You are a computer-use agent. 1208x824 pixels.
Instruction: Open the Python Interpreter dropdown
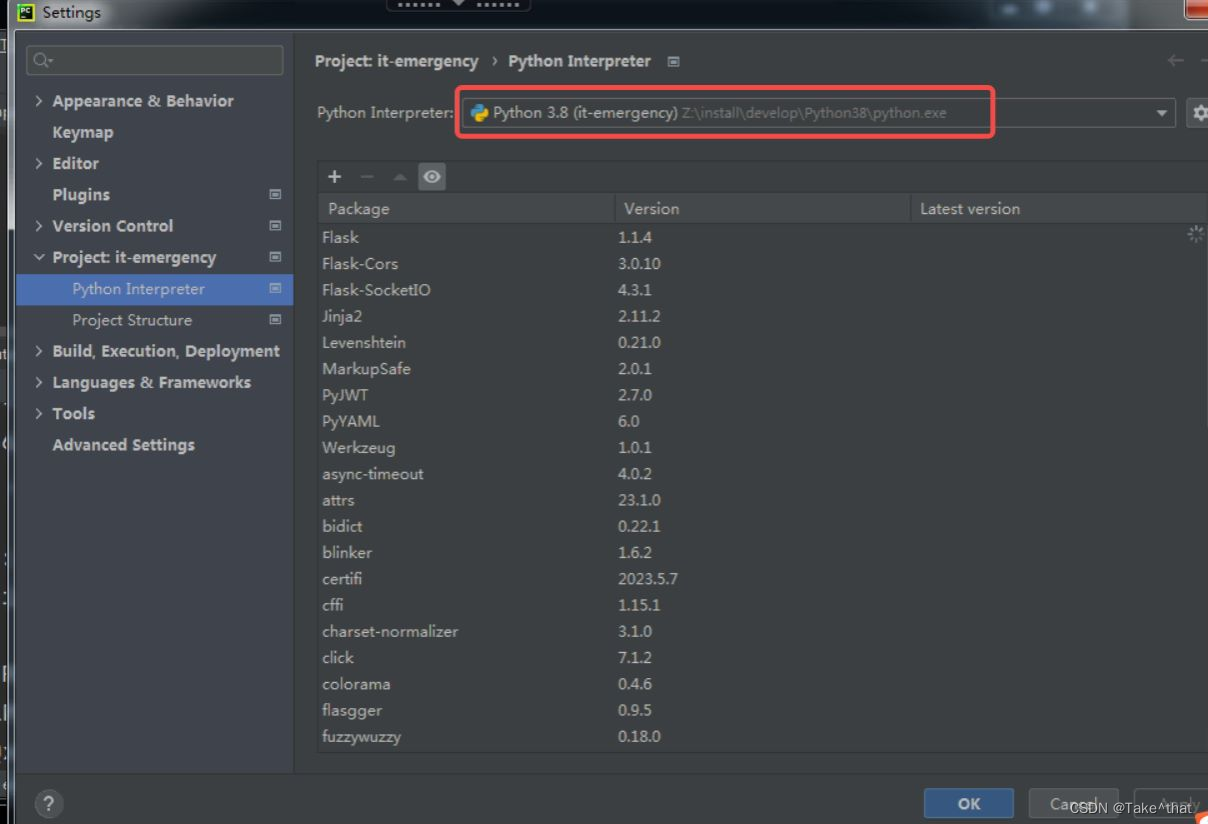(x=819, y=113)
